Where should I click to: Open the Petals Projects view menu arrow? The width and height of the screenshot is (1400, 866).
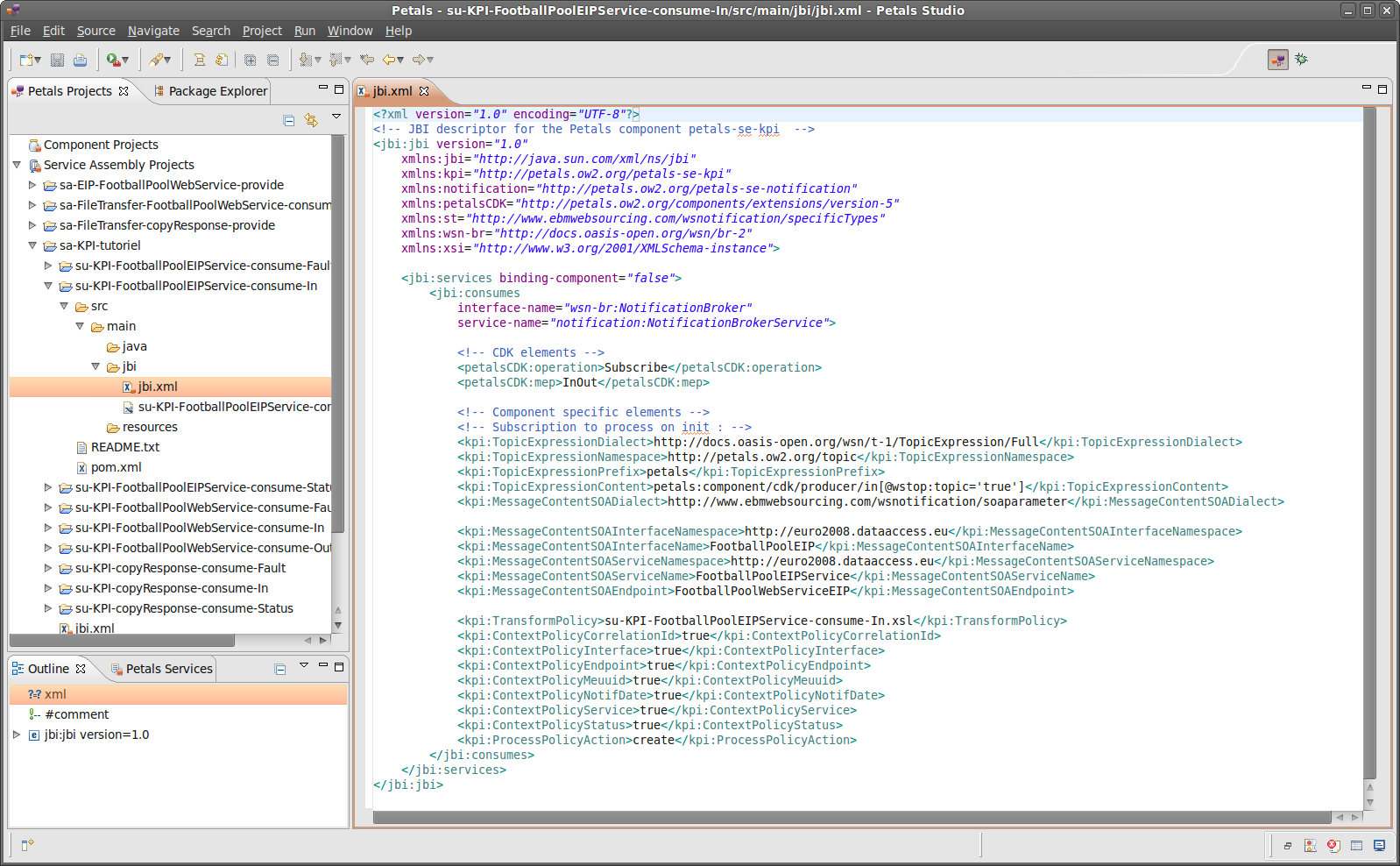click(x=336, y=117)
